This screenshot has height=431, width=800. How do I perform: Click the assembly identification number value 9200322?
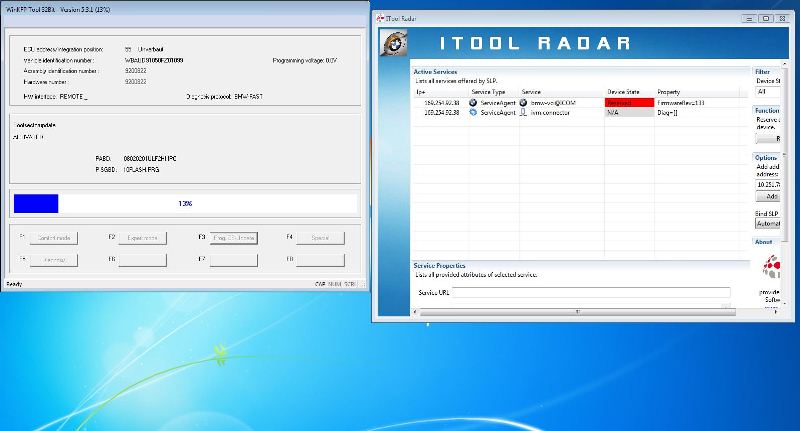(x=135, y=71)
